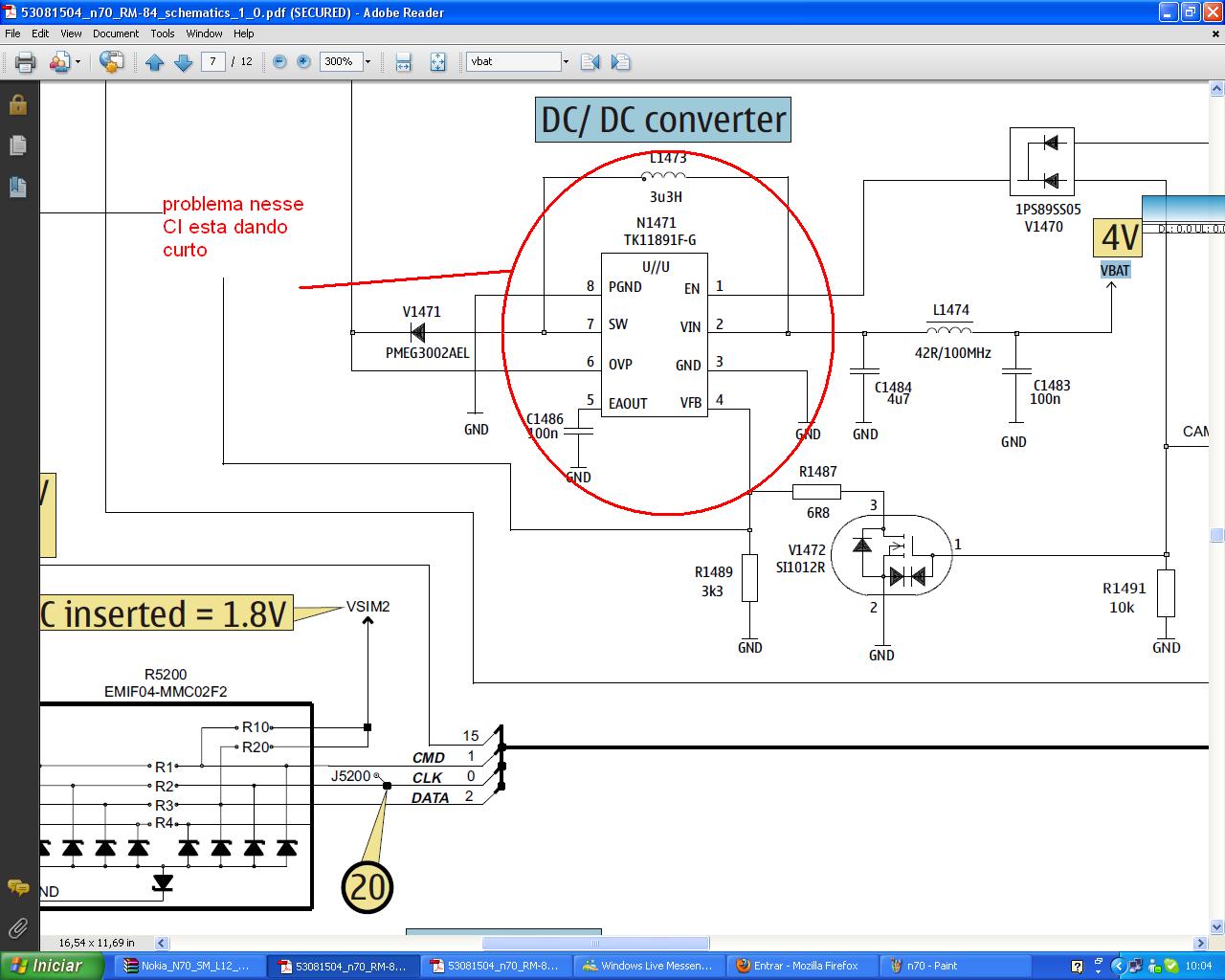Click the Start Meeting collaborate icon
The image size is (1225, 980).
[x=59, y=62]
